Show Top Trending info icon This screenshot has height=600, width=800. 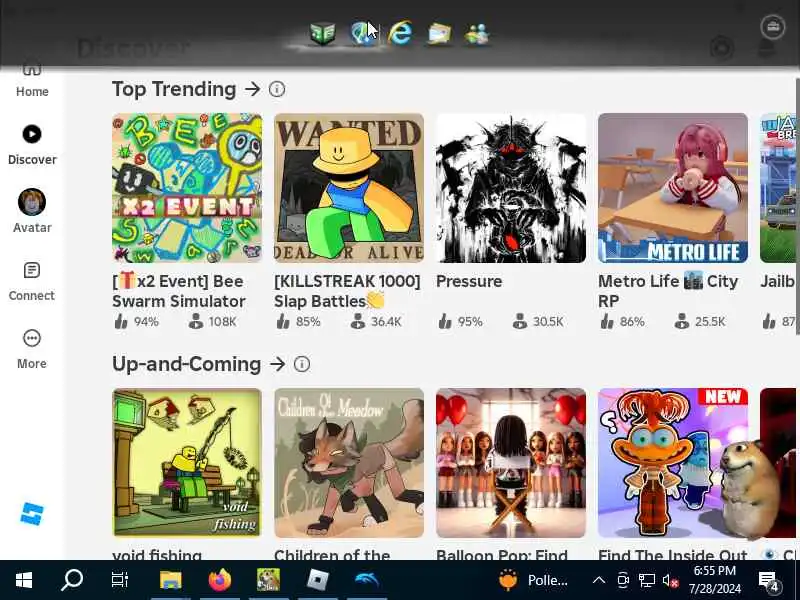point(277,89)
